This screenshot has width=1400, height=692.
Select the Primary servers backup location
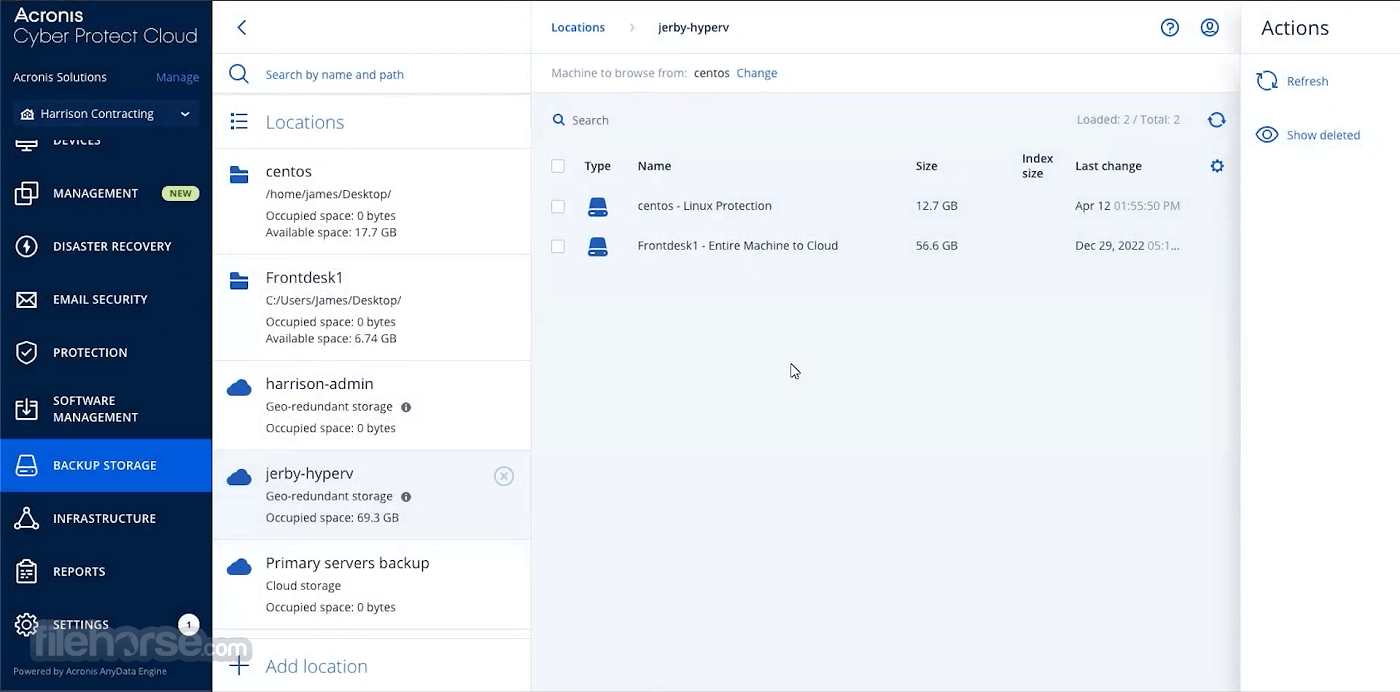371,585
